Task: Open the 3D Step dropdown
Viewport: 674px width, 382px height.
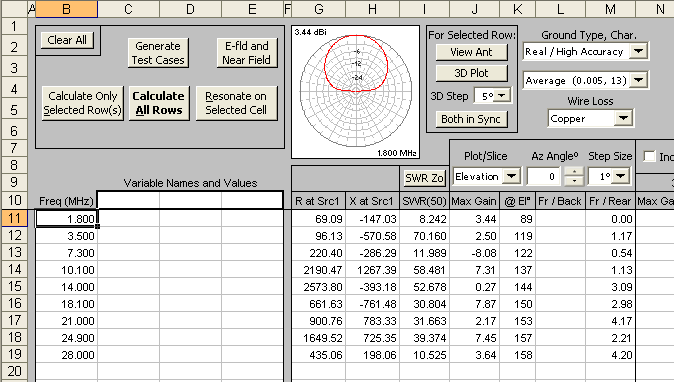Action: 502,95
